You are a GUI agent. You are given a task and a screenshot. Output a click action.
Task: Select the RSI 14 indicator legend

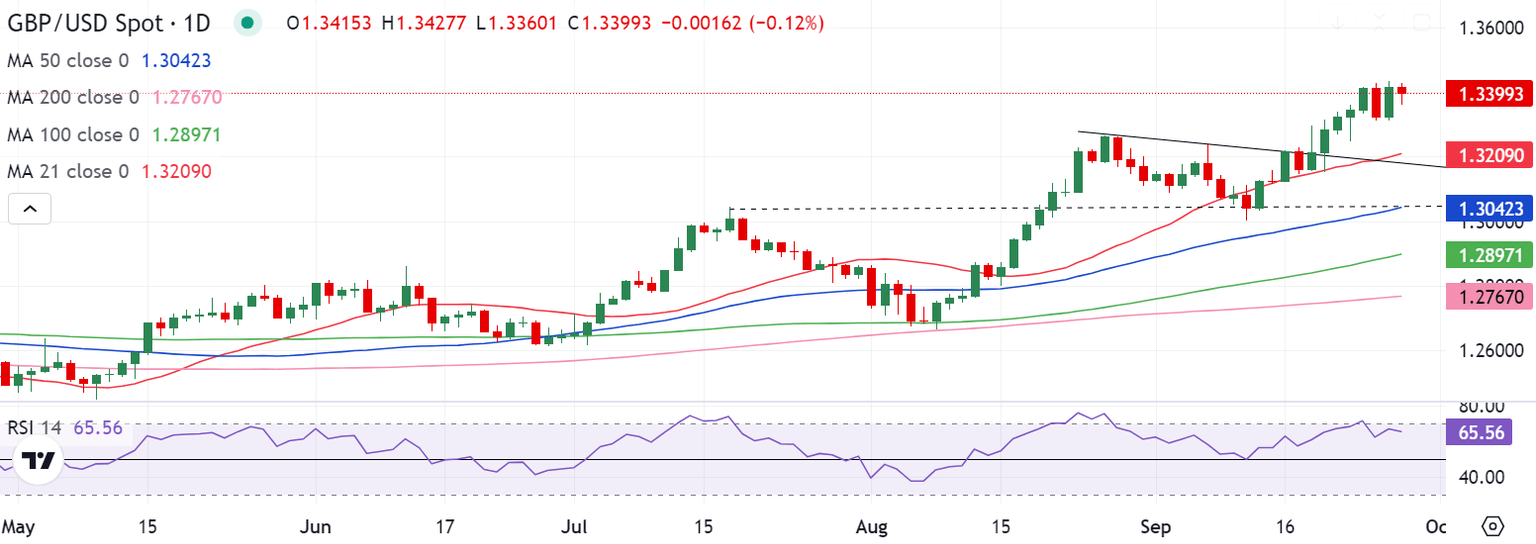[x=35, y=428]
